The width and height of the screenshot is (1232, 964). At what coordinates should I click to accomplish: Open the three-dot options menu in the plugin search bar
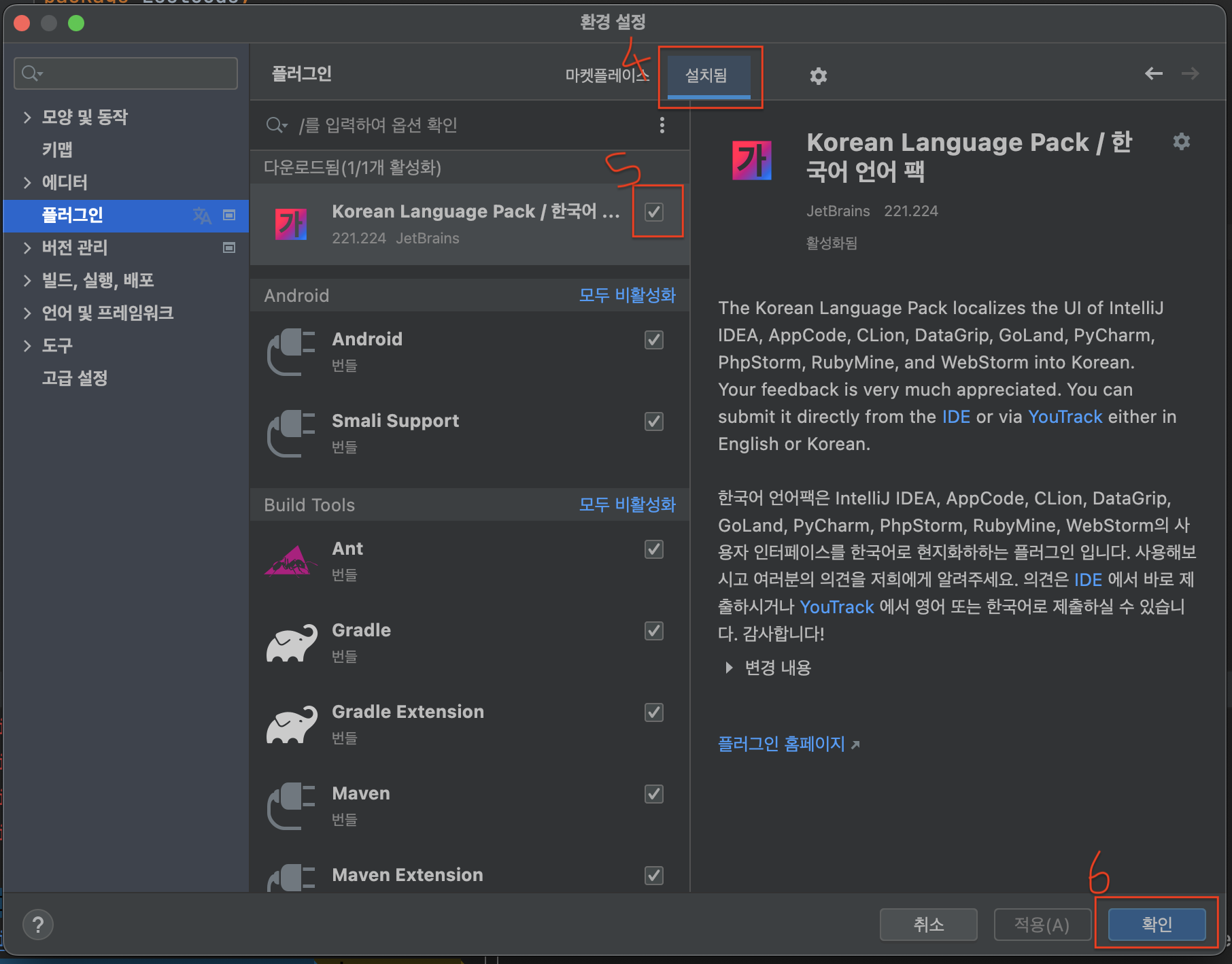click(662, 125)
